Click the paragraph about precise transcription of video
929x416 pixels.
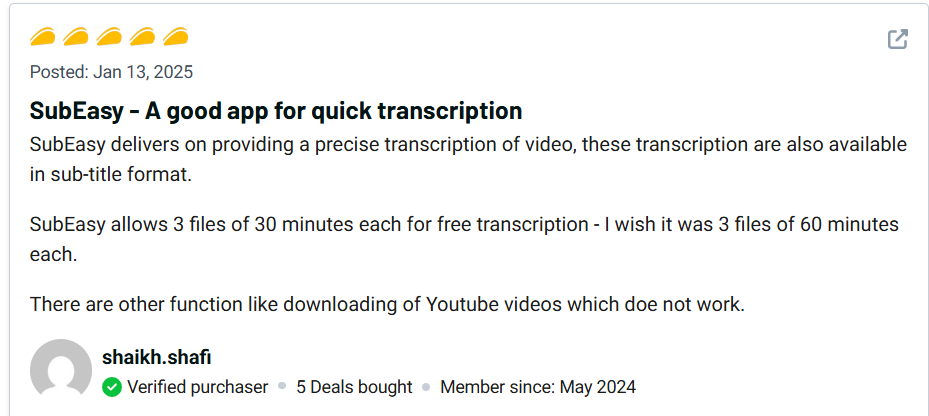point(468,159)
